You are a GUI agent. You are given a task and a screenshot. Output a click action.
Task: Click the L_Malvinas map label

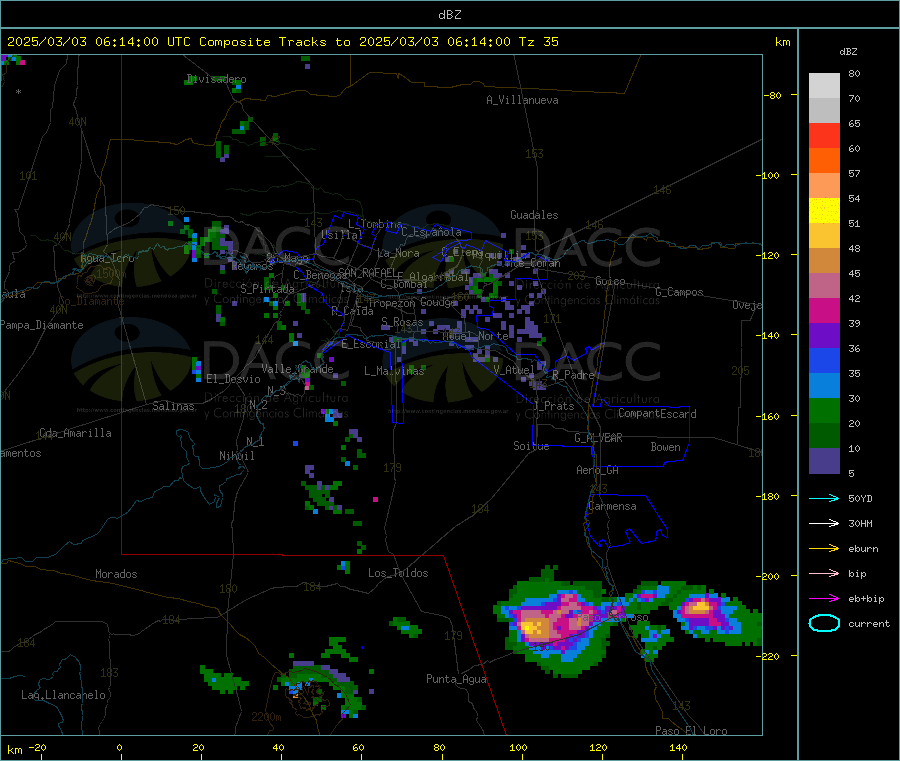(394, 371)
